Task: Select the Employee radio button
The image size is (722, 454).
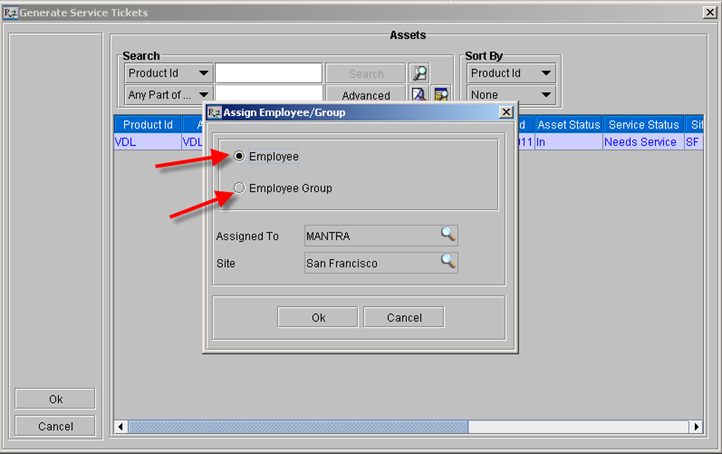Action: coord(239,156)
